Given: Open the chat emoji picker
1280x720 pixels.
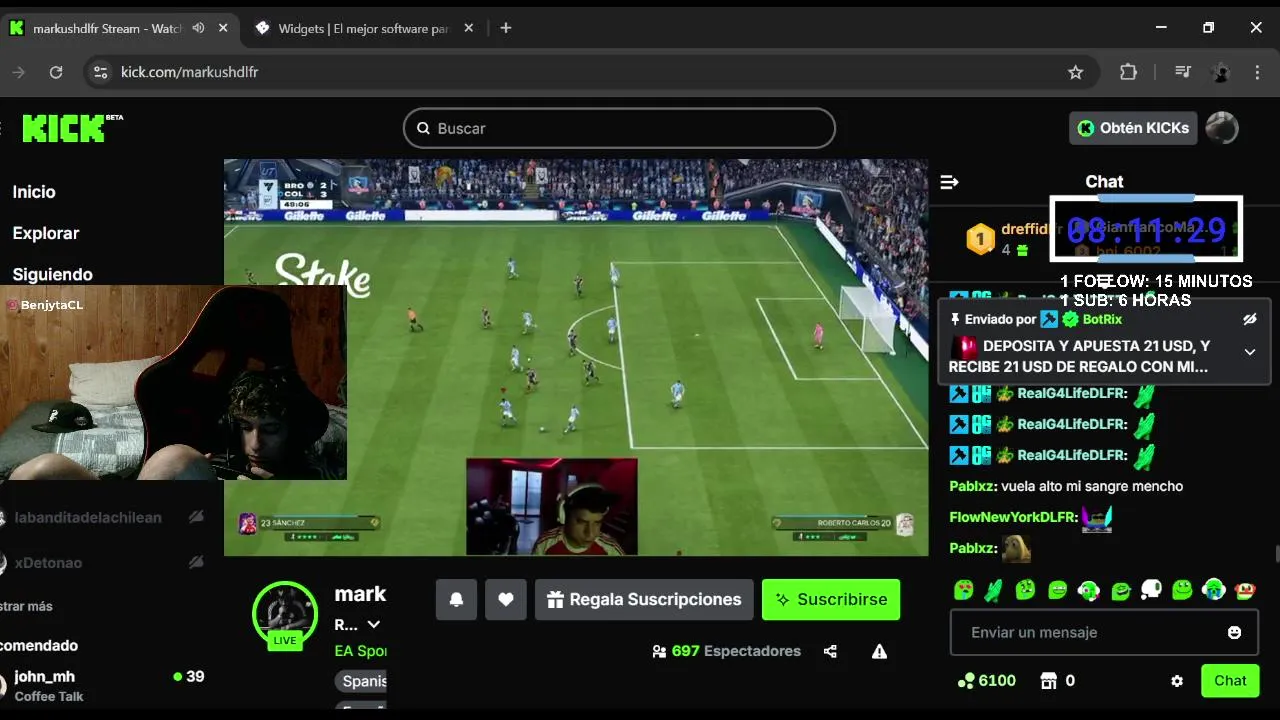Looking at the screenshot, I should point(1234,633).
